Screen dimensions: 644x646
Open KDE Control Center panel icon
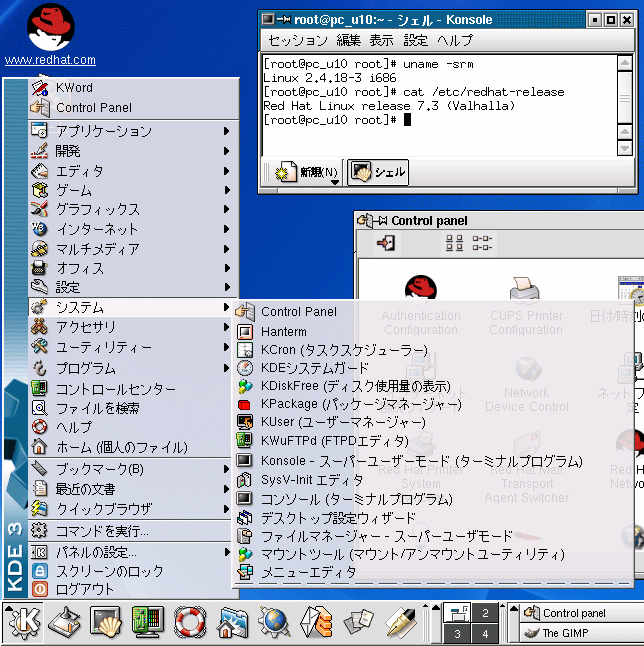click(x=148, y=621)
